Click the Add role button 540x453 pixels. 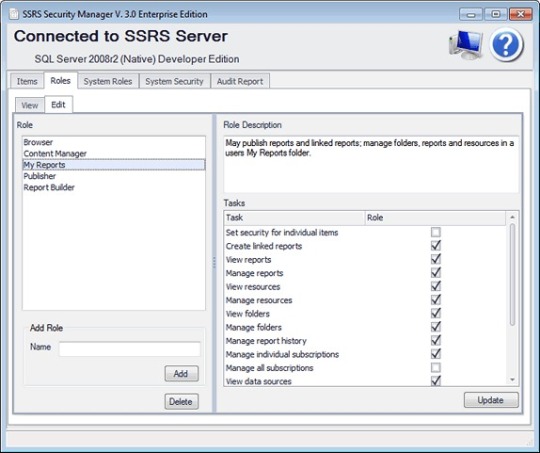point(181,373)
